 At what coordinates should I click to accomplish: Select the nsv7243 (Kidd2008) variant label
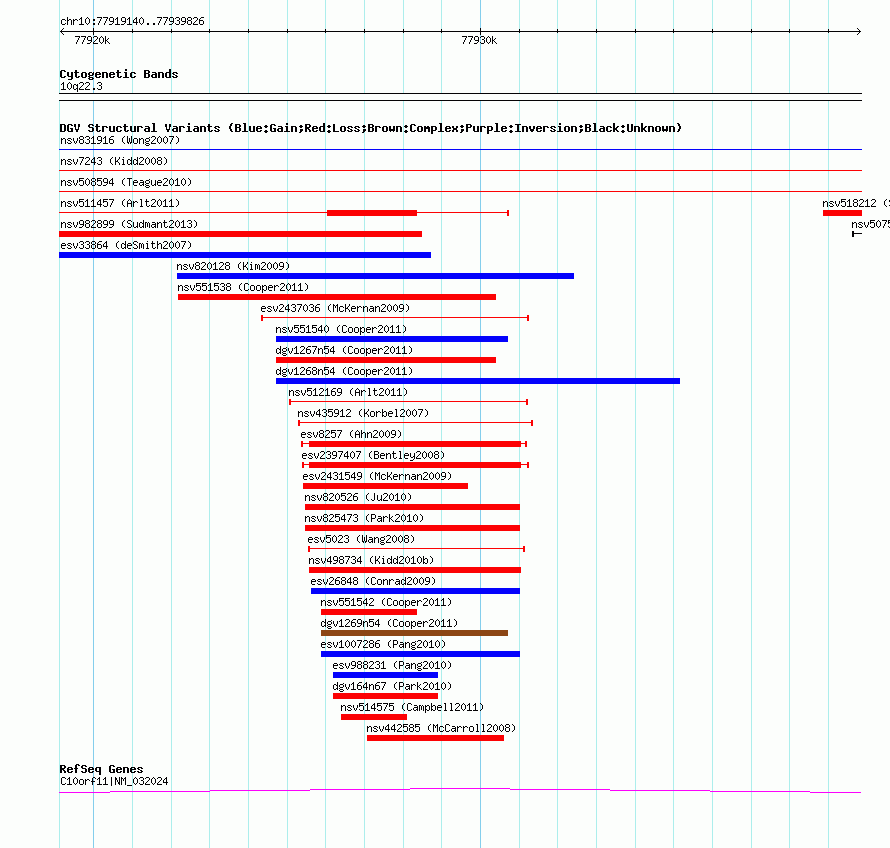pyautogui.click(x=114, y=161)
